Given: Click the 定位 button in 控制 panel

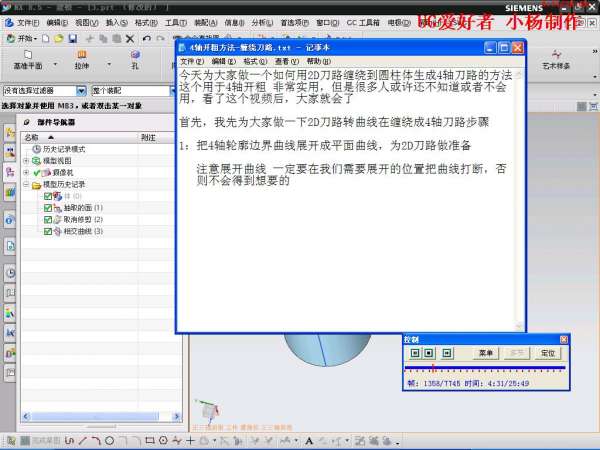Looking at the screenshot, I should [548, 353].
